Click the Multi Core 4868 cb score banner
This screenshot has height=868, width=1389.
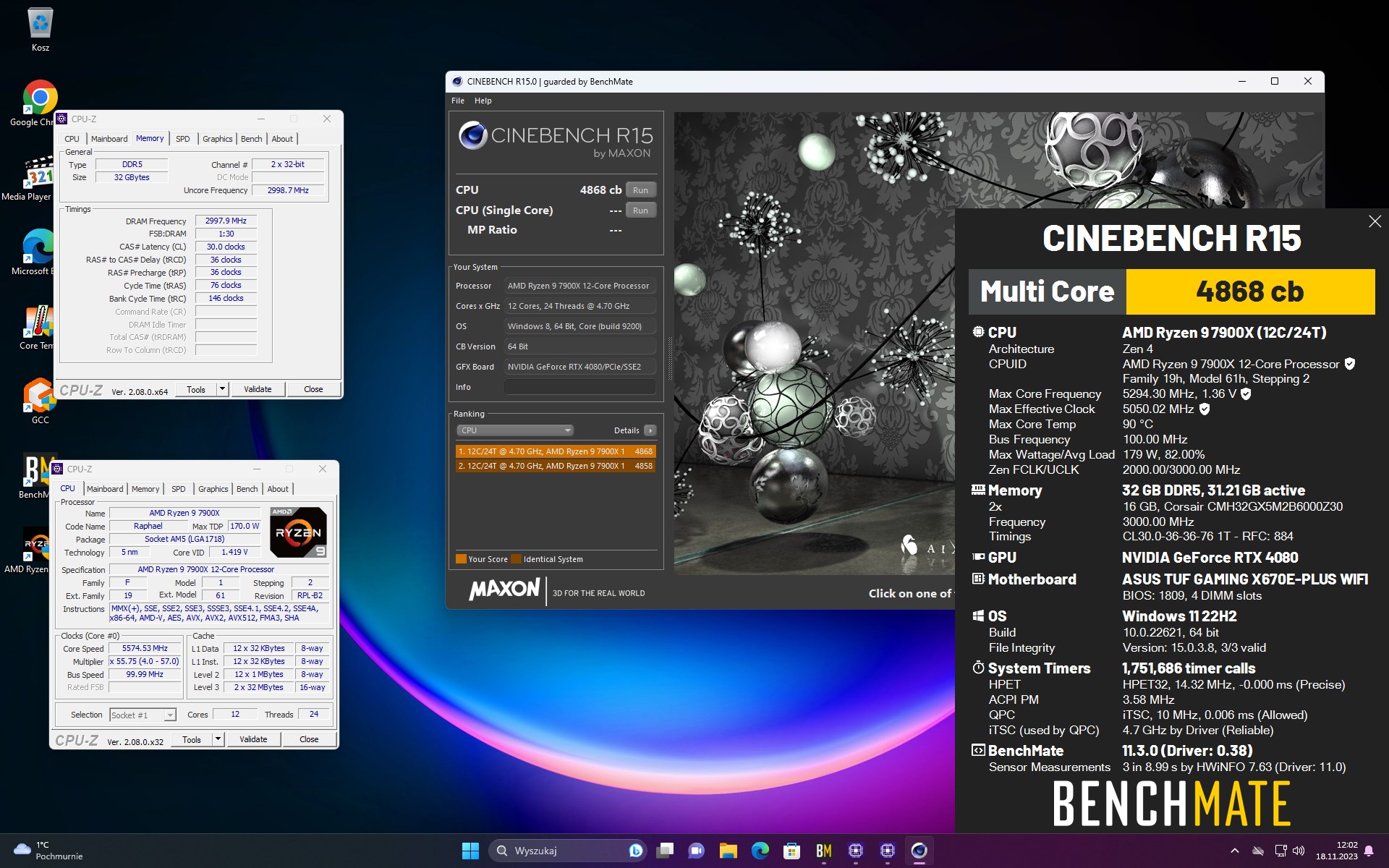tap(1171, 292)
